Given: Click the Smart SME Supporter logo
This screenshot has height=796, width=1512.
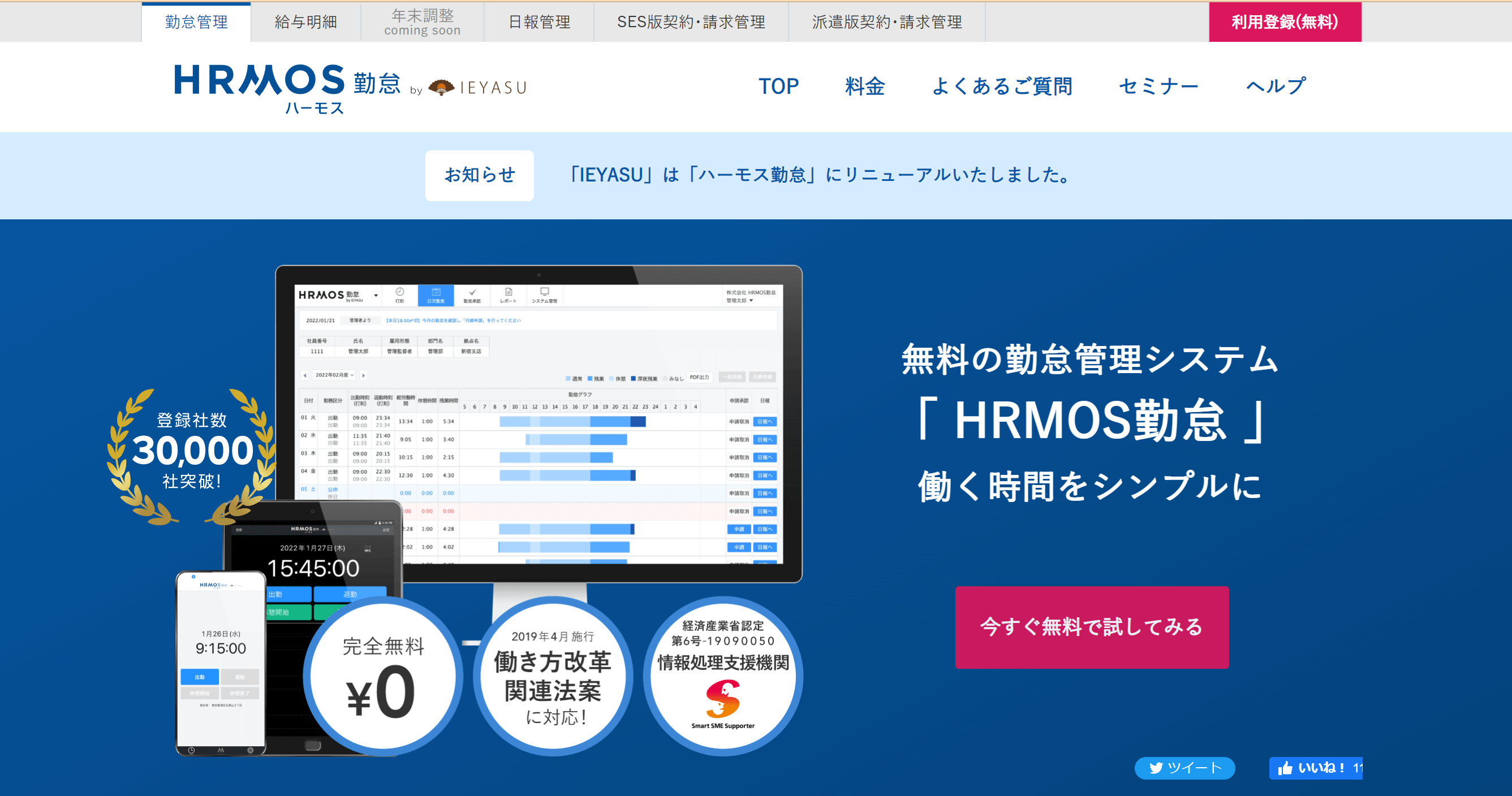Looking at the screenshot, I should [x=722, y=704].
